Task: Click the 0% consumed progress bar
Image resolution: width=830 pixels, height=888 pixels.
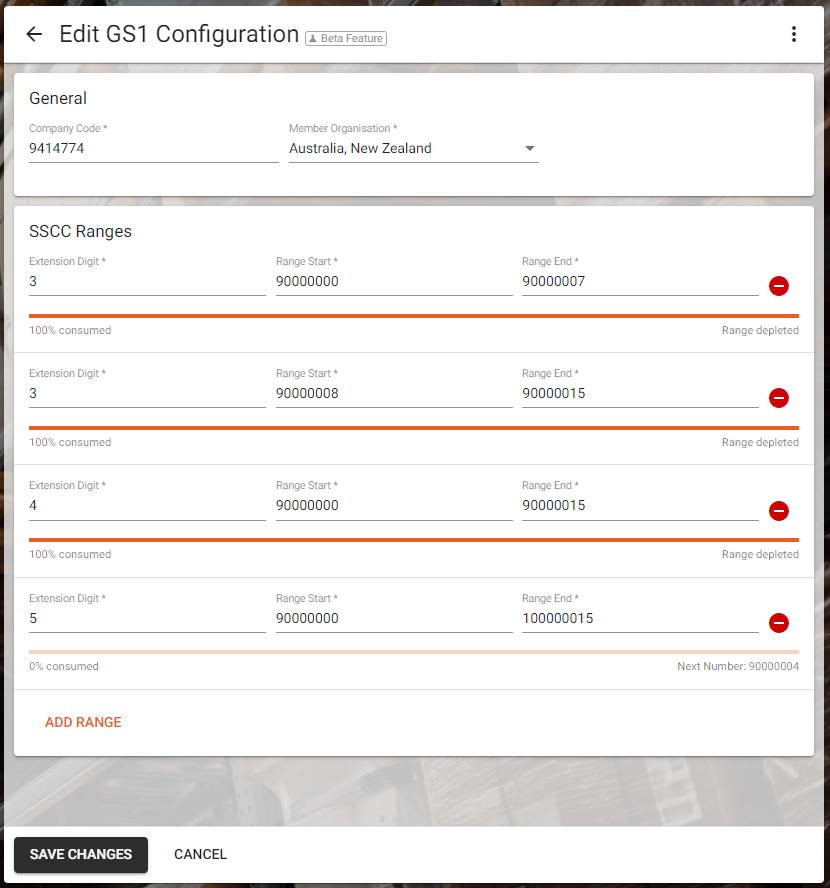Action: 414,652
